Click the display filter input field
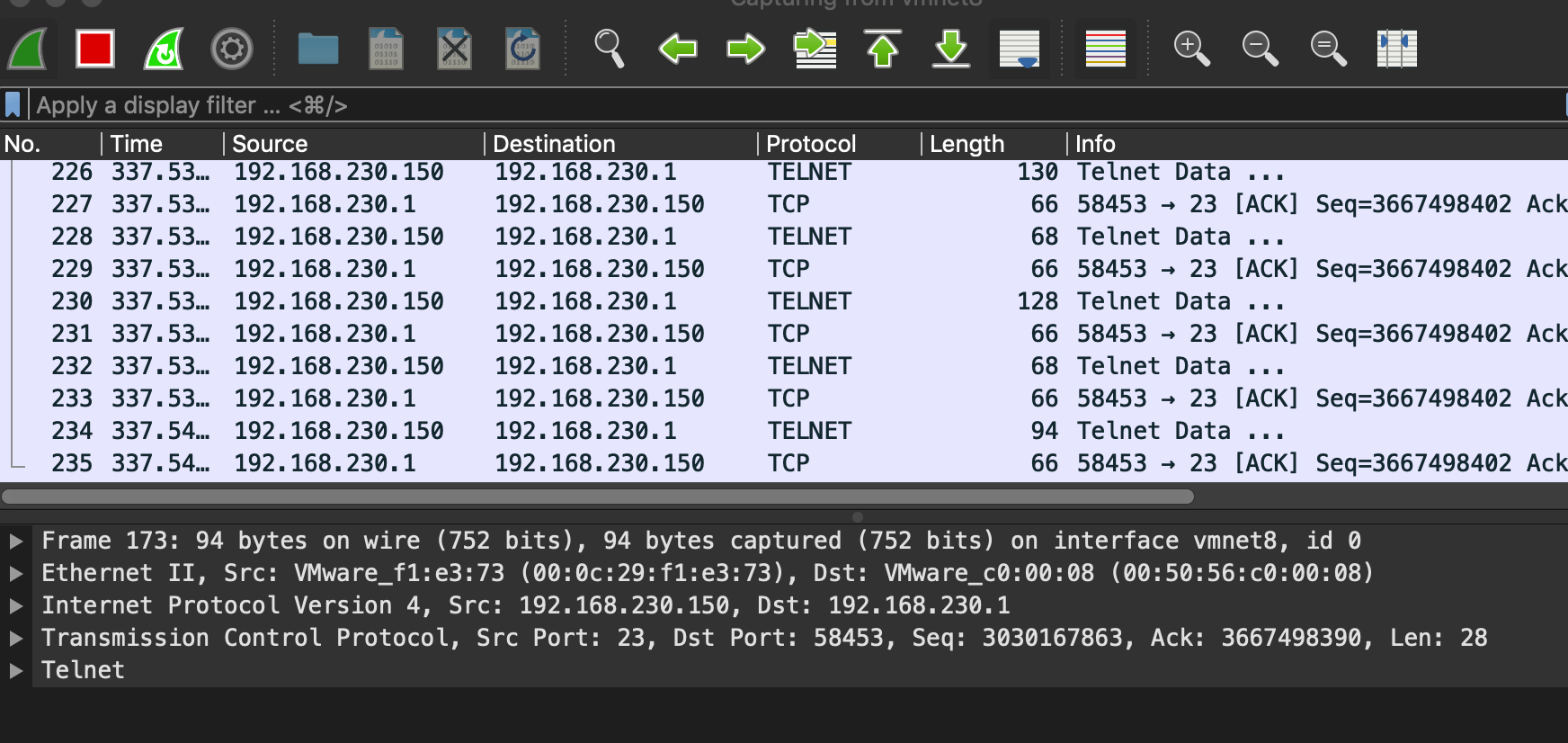The image size is (1568, 743). (798, 105)
